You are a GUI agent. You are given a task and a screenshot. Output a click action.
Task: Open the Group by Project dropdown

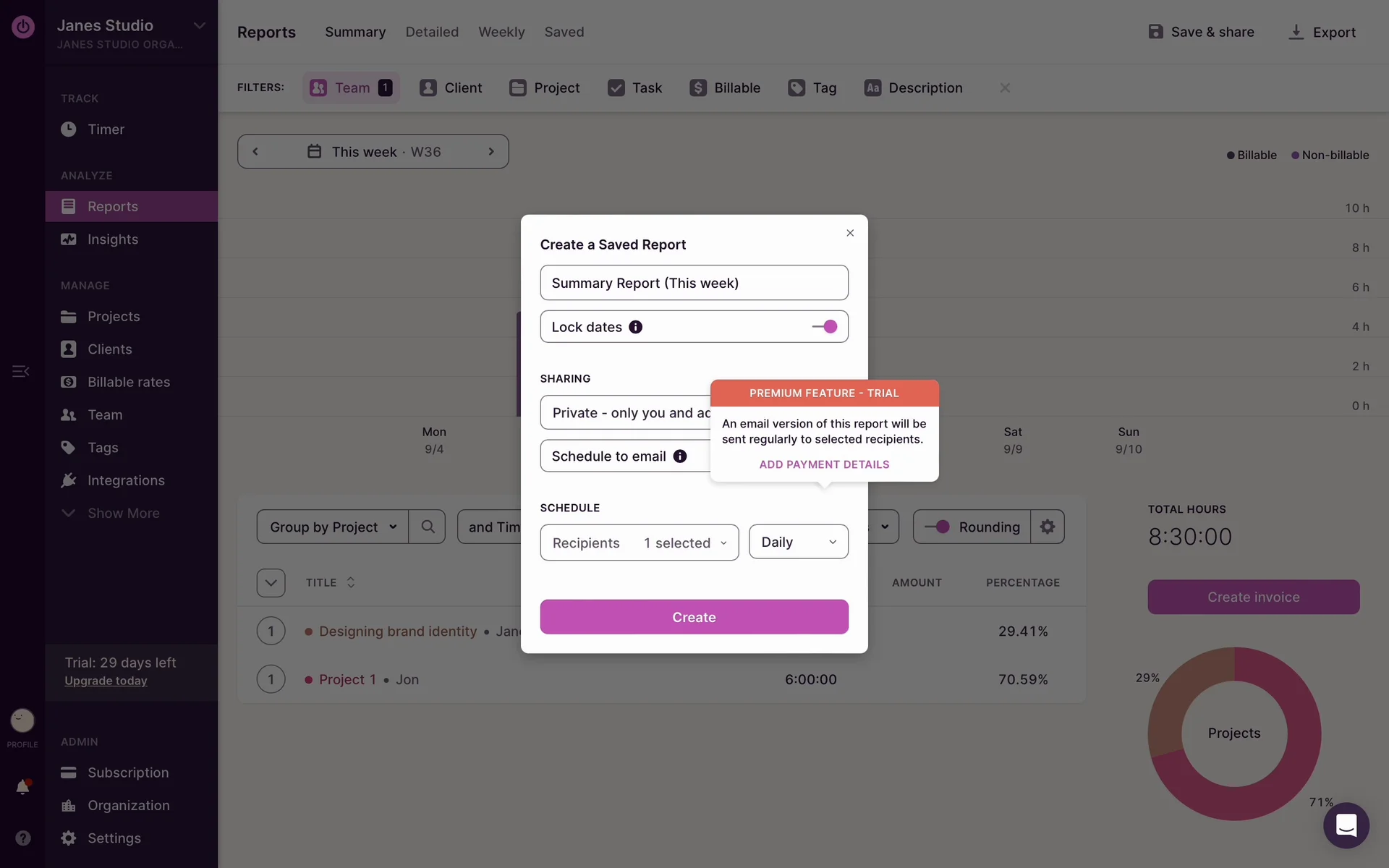[x=333, y=527]
